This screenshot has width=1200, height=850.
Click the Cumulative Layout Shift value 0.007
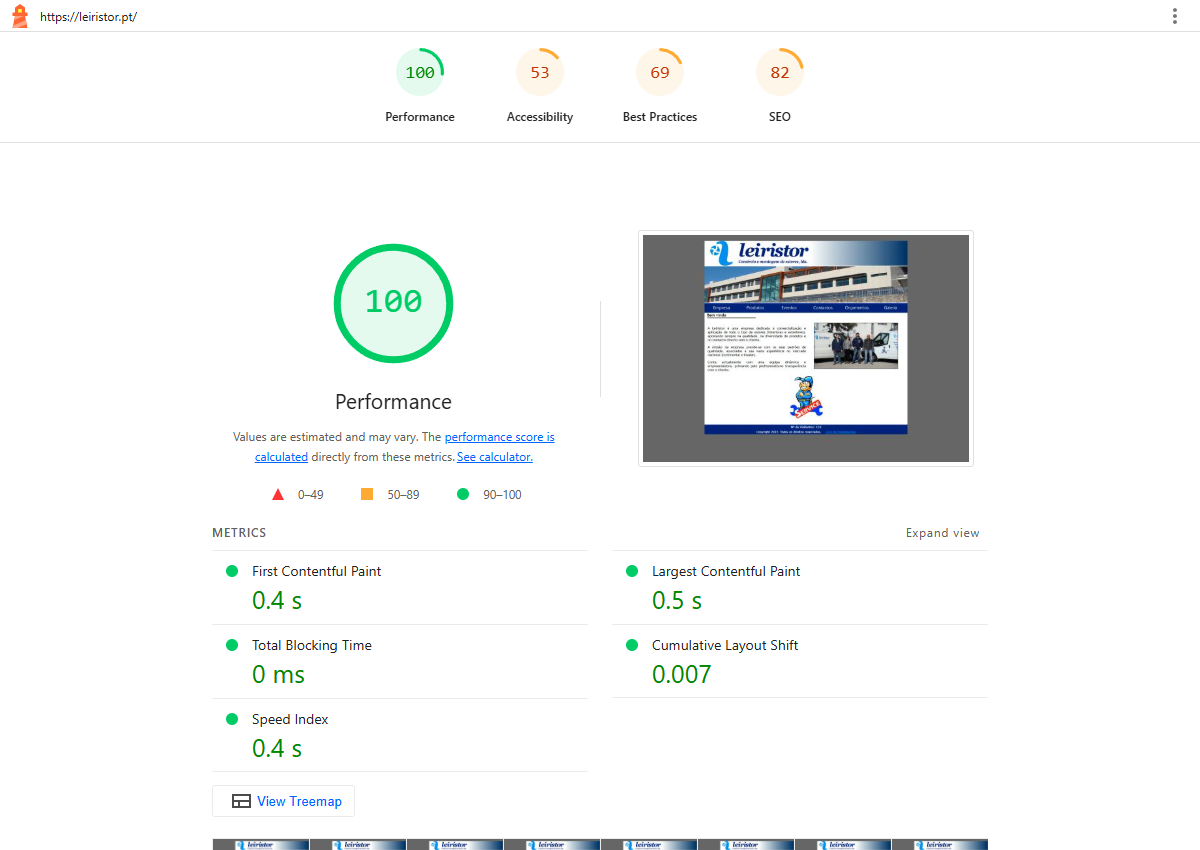682,674
